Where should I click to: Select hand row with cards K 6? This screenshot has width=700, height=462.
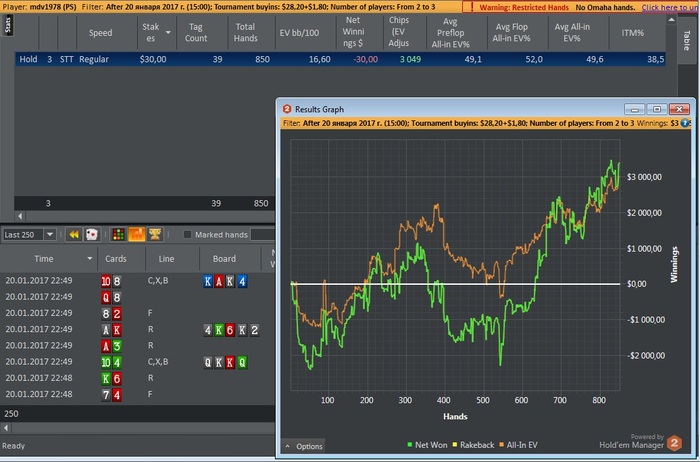138,378
